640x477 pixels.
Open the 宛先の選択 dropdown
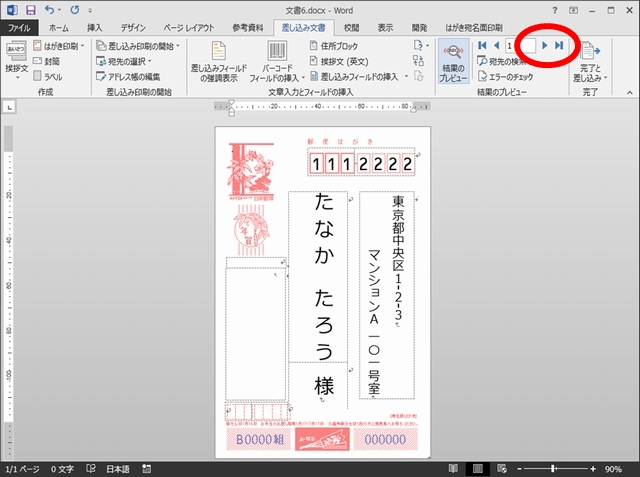[124, 61]
